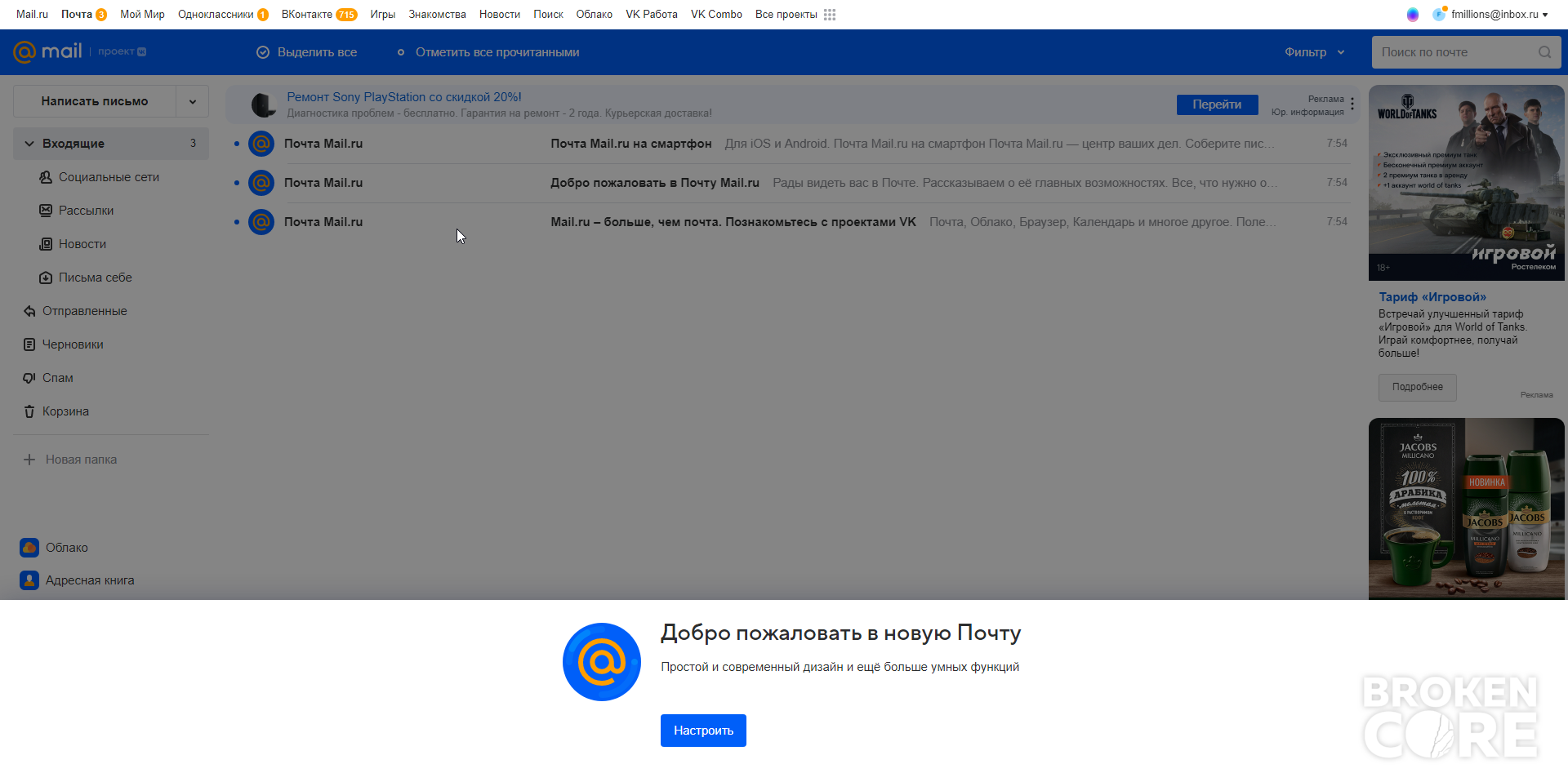Expand the fmillions@inbox.ru account menu
Image resolution: width=1568 pixels, height=773 pixels.
pyautogui.click(x=1499, y=15)
